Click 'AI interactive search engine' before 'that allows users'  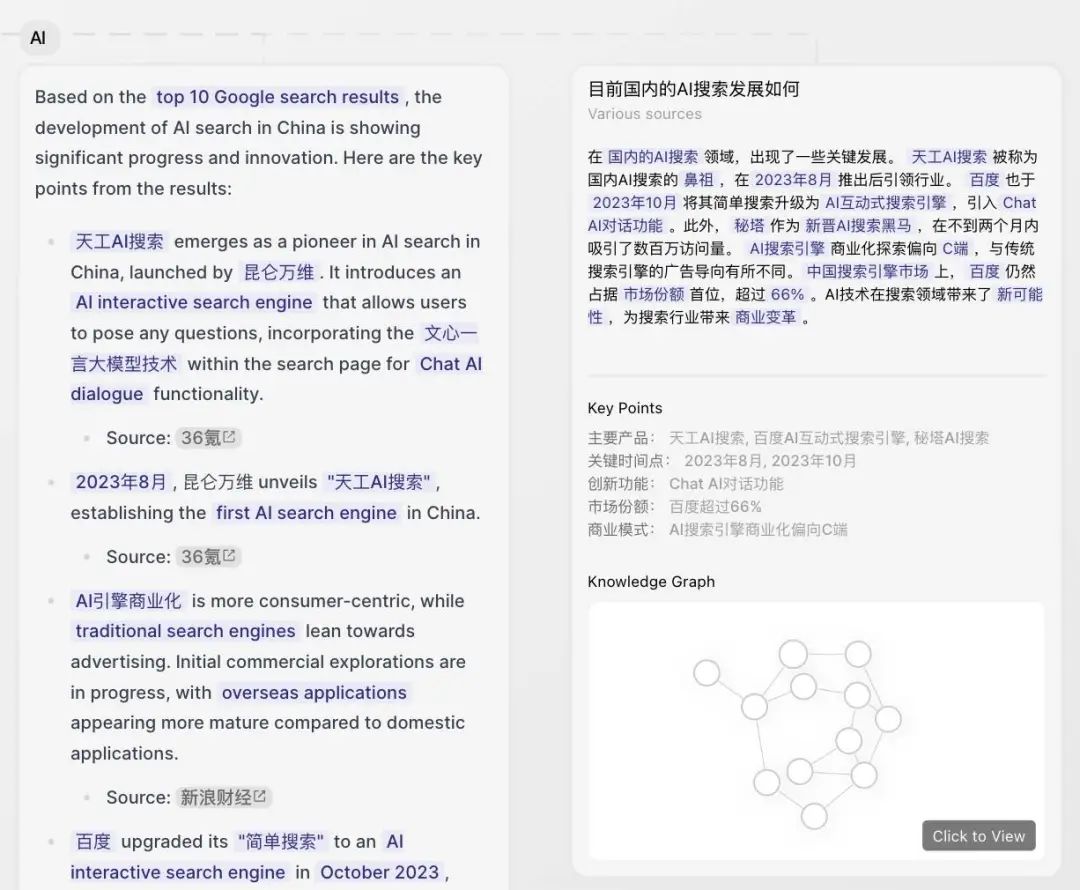tap(194, 302)
